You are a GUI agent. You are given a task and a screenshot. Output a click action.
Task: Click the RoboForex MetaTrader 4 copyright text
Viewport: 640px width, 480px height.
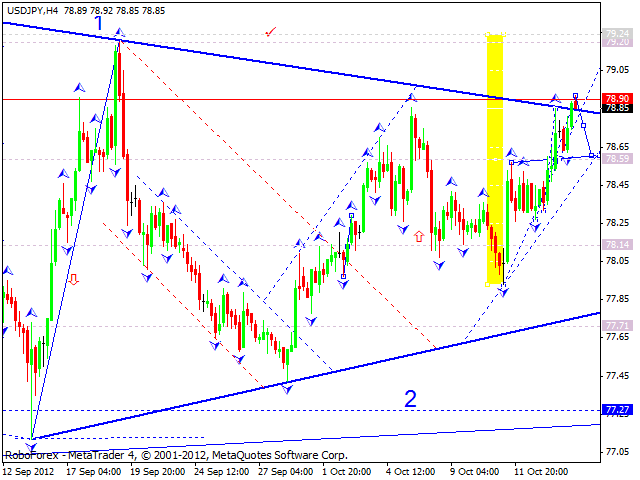[176, 455]
